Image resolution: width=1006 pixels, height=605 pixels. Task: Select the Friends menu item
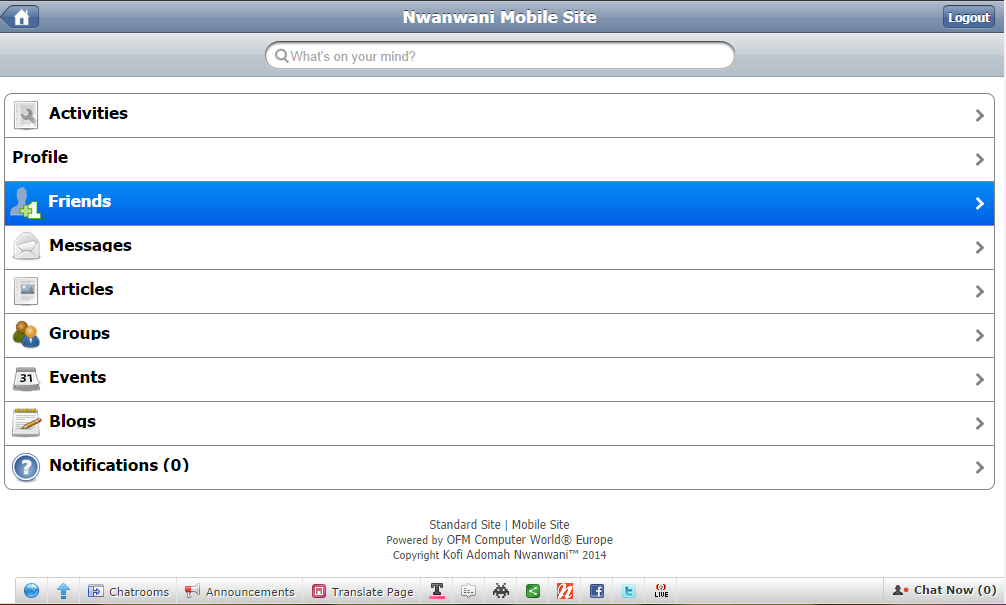pos(499,203)
